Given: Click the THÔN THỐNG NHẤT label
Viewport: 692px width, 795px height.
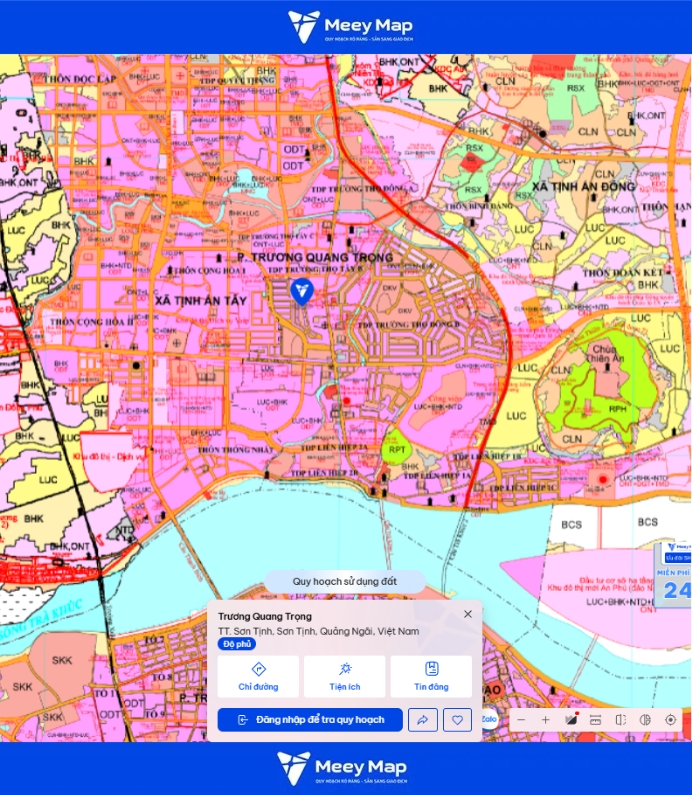Looking at the screenshot, I should pos(235,450).
